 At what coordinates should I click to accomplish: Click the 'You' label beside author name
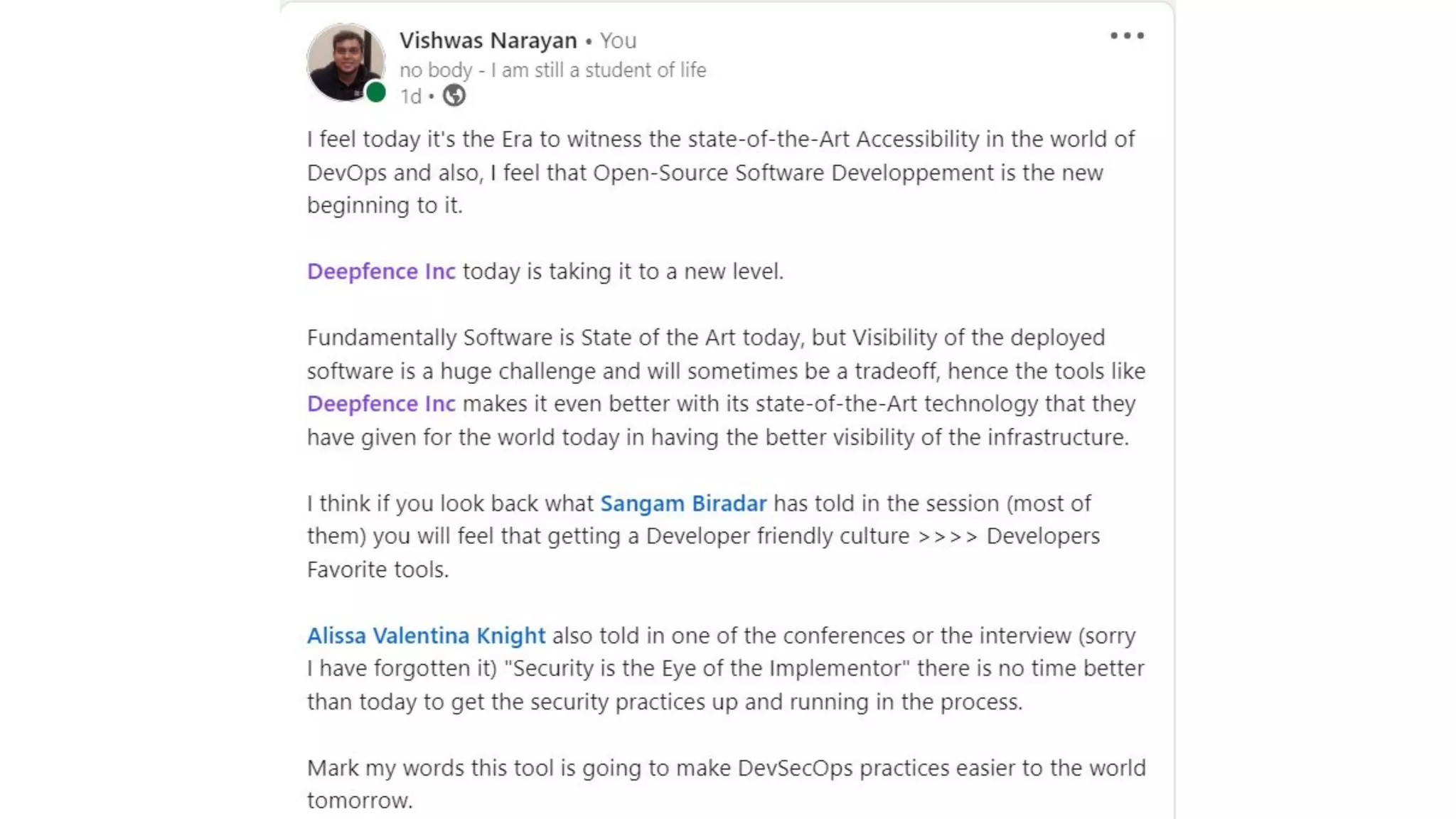tap(618, 41)
